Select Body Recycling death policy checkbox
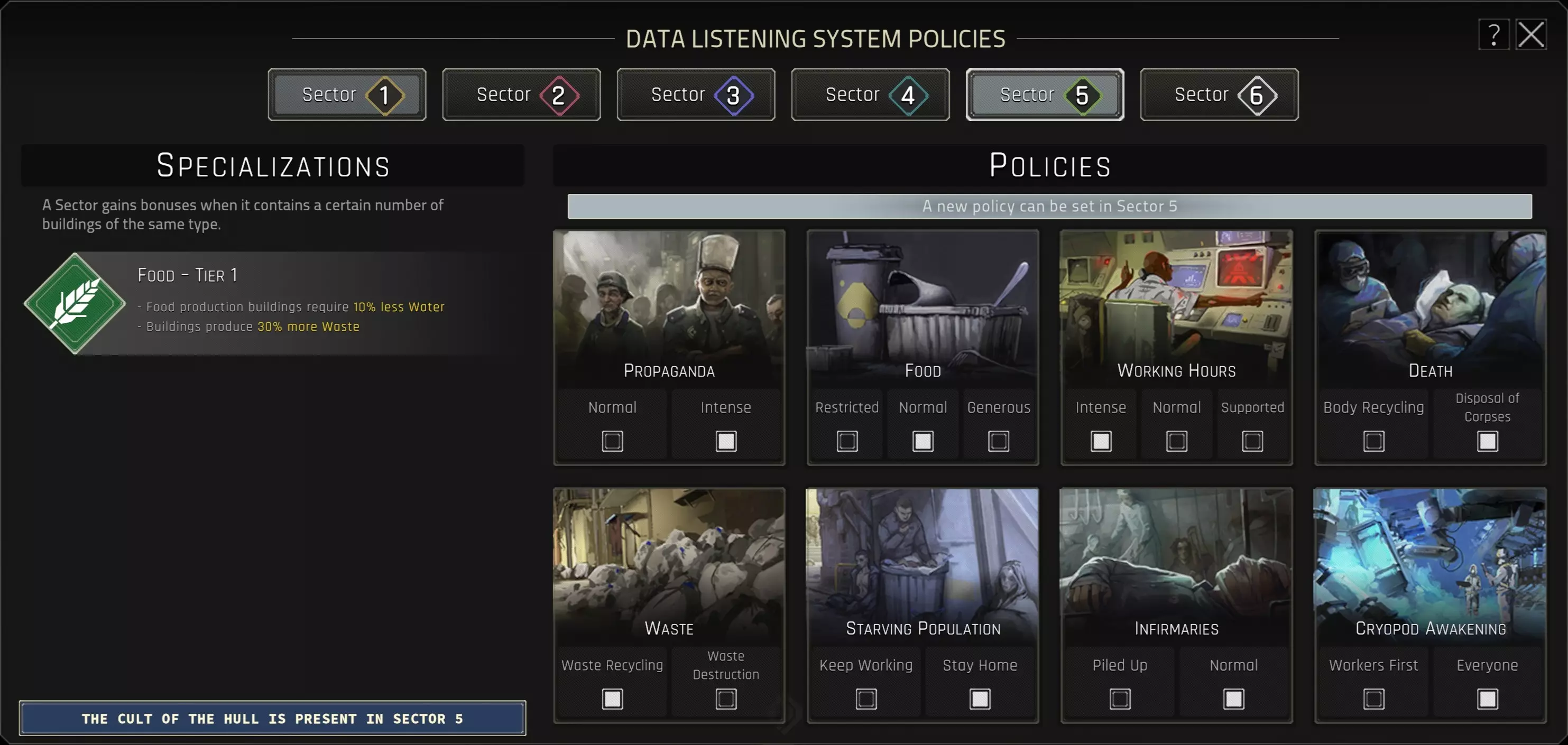The width and height of the screenshot is (1568, 745). pyautogui.click(x=1373, y=441)
